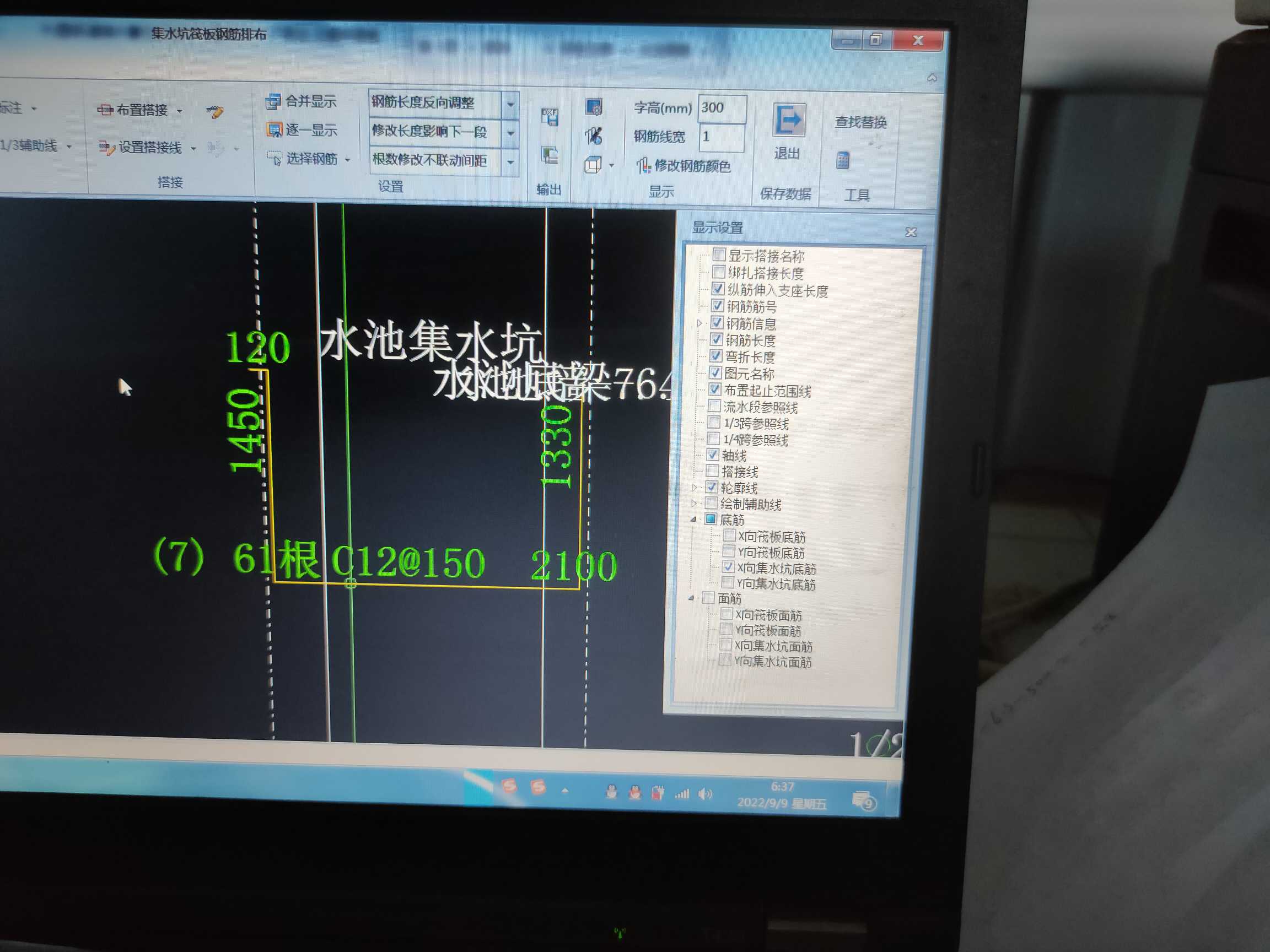Toggle the 底筋 parent checkbox

[x=711, y=520]
